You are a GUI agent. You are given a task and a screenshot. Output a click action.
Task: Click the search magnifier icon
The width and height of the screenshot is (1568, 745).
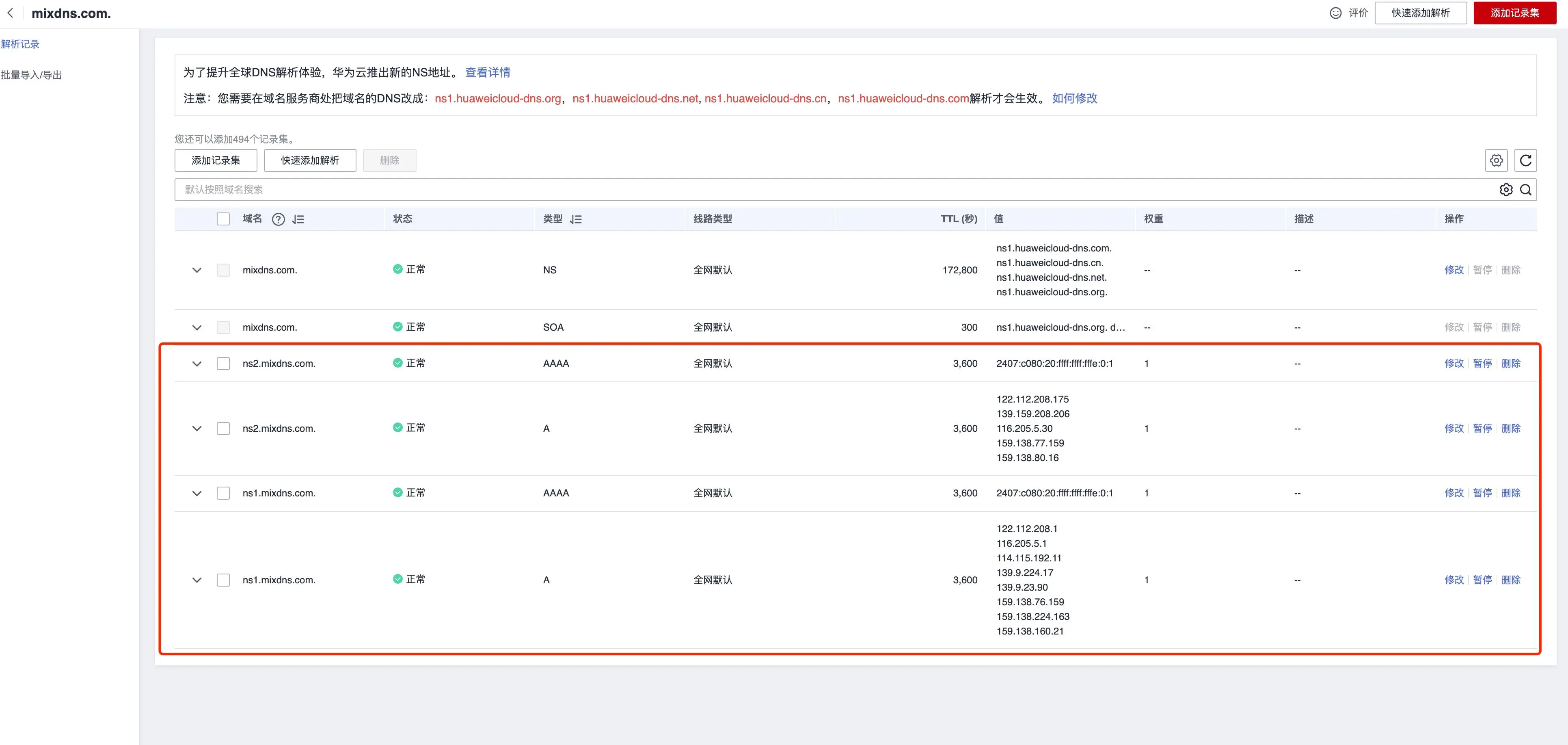coord(1525,189)
